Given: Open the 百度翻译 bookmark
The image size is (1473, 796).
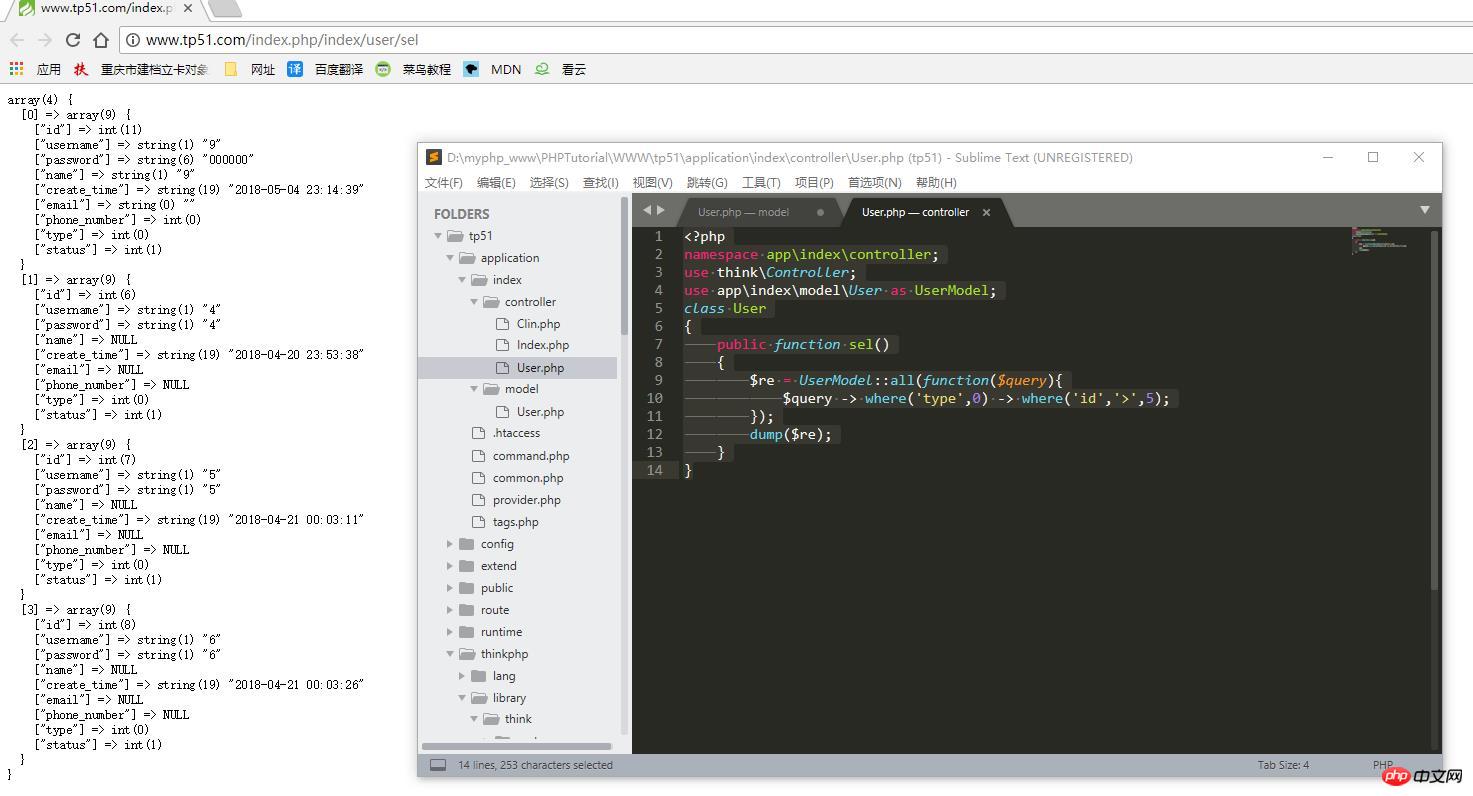Looking at the screenshot, I should point(326,69).
